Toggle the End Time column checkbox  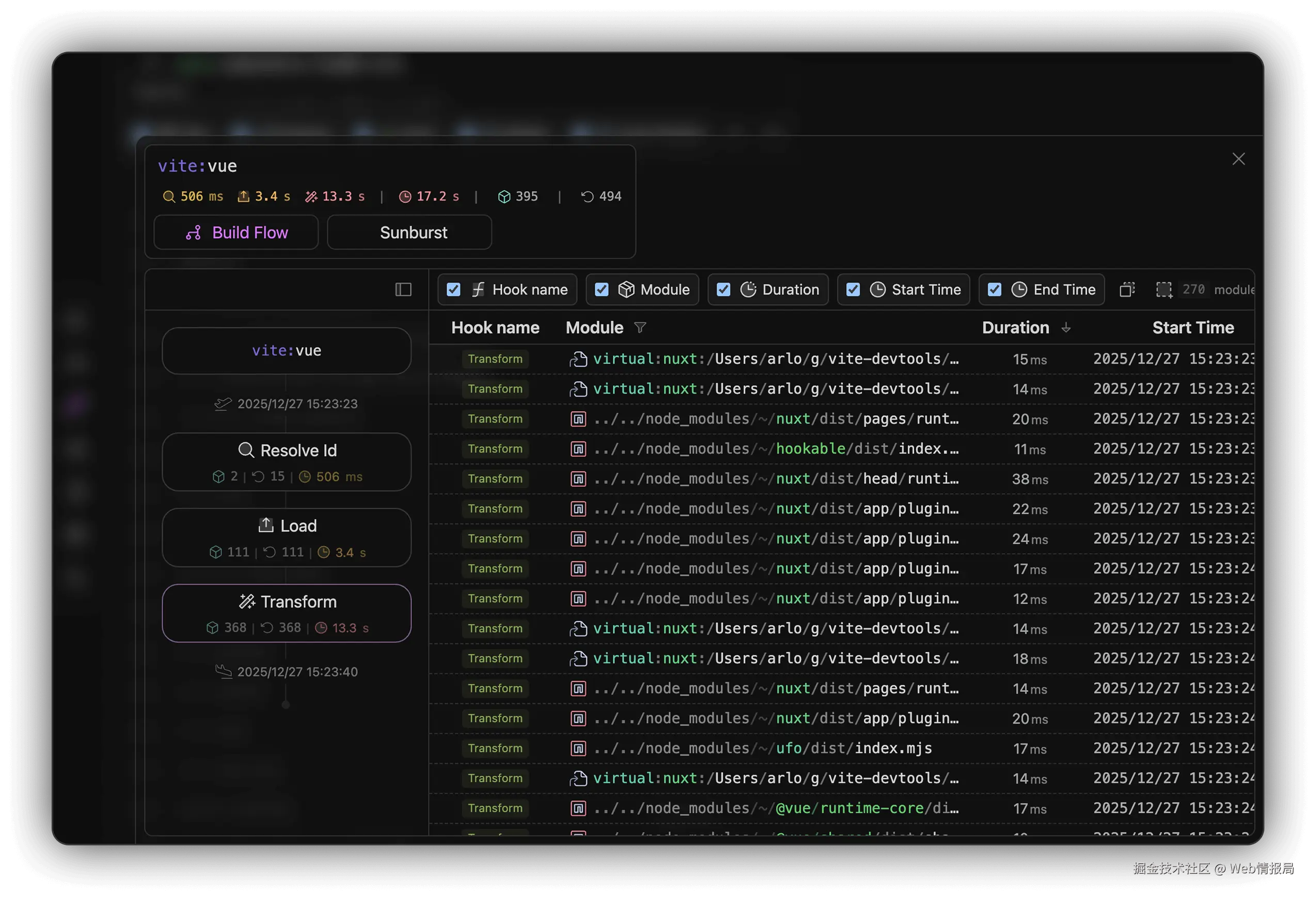point(994,290)
